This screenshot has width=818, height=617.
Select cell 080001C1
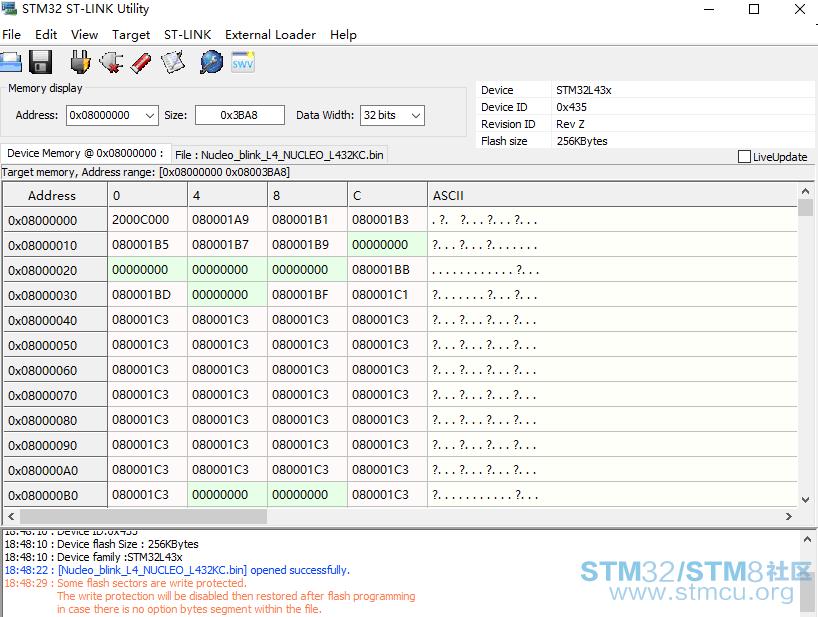coord(388,295)
